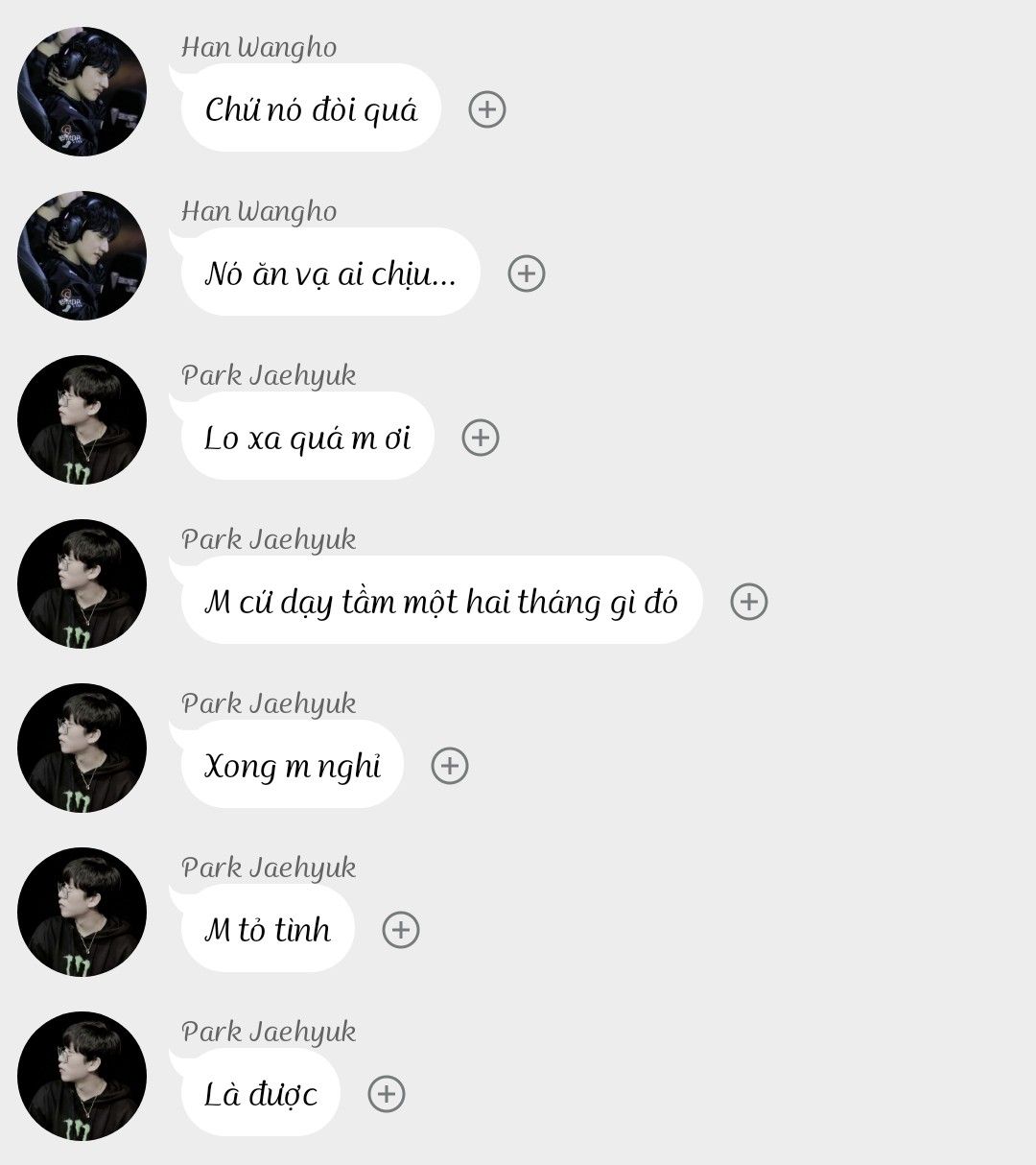The height and width of the screenshot is (1165, 1036).
Task: Click Han Wangho name above first message
Action: click(259, 47)
